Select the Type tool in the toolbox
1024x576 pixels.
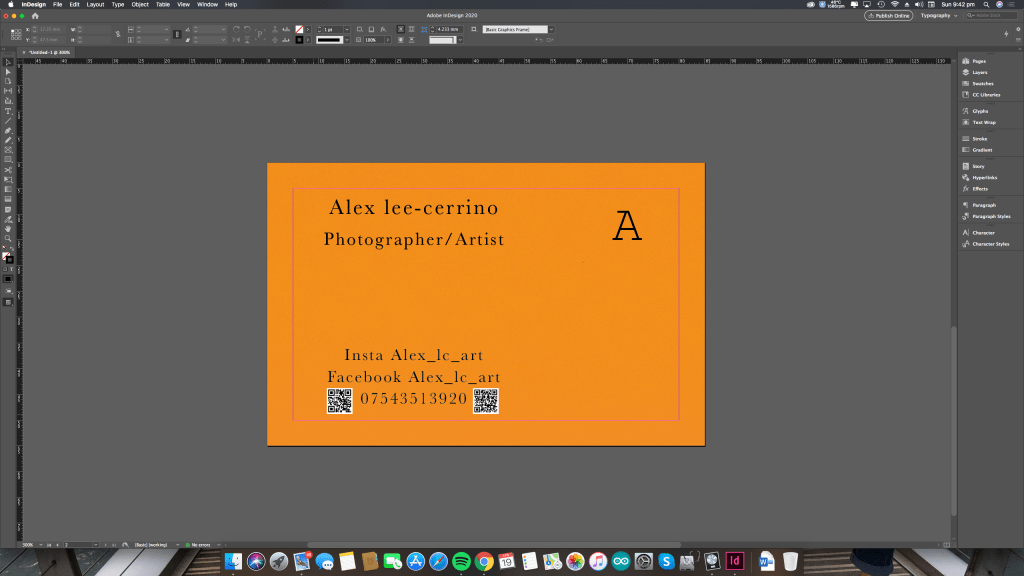click(8, 111)
